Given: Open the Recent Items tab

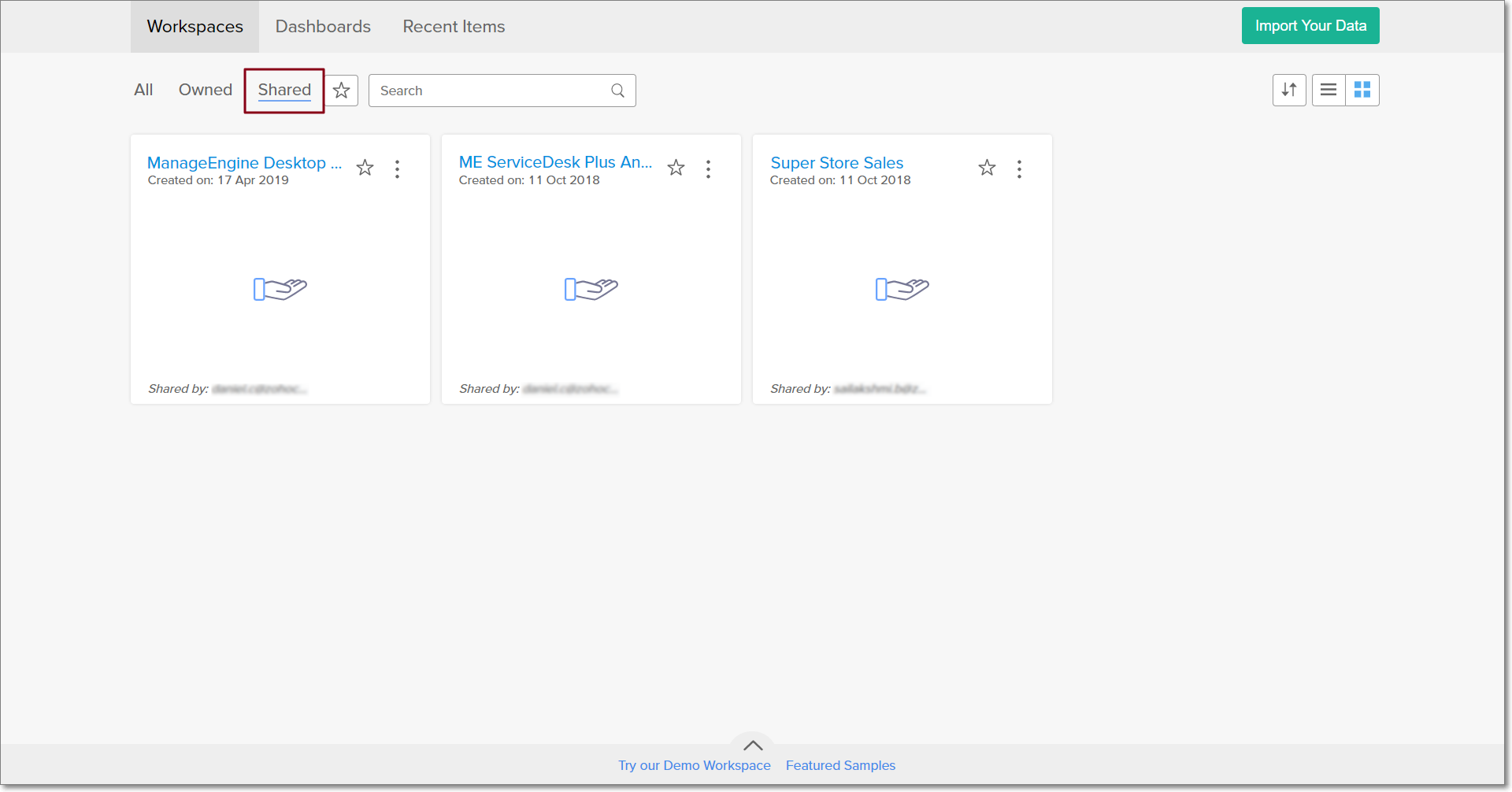Looking at the screenshot, I should pyautogui.click(x=454, y=27).
